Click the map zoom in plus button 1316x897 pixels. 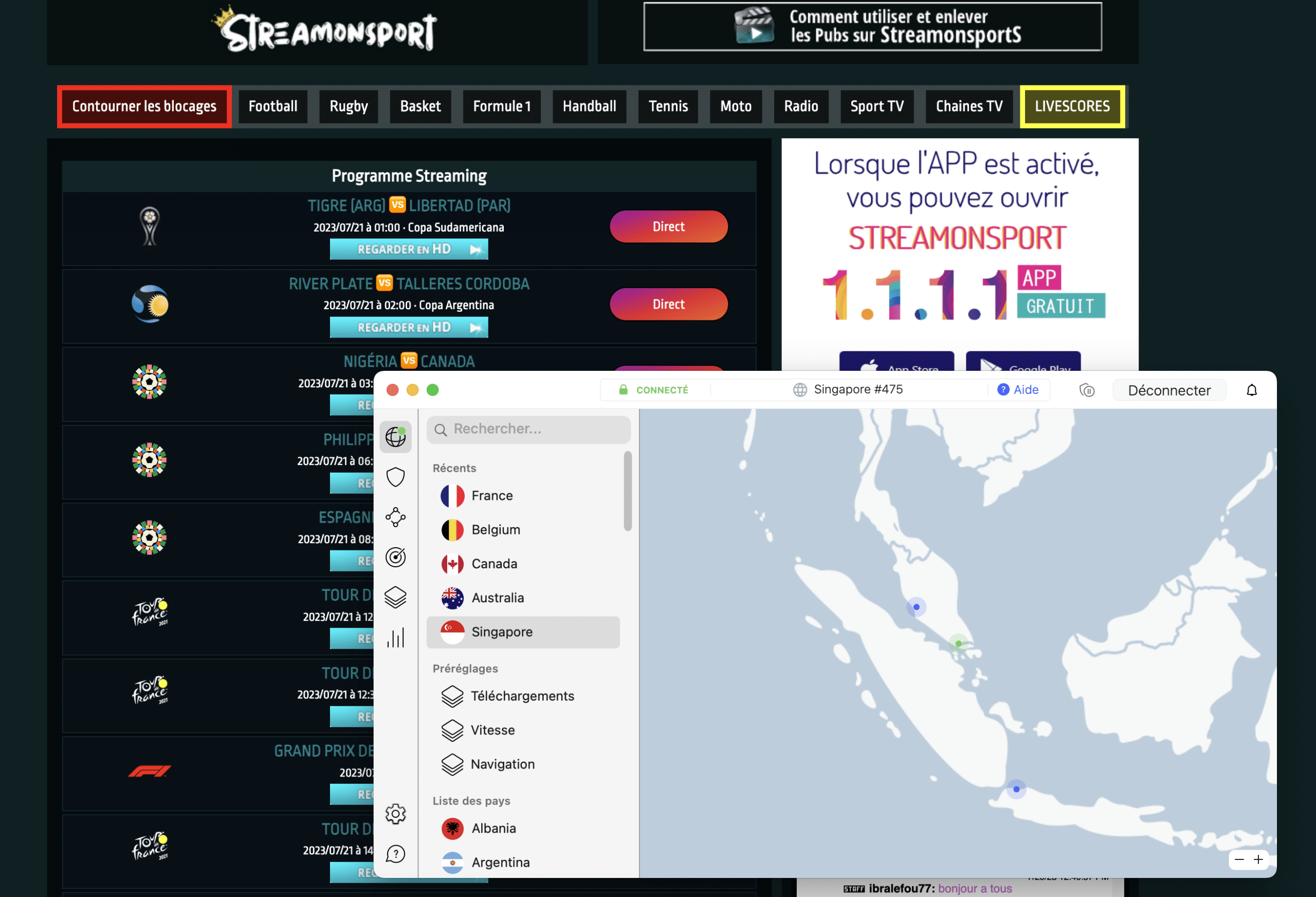click(x=1258, y=859)
